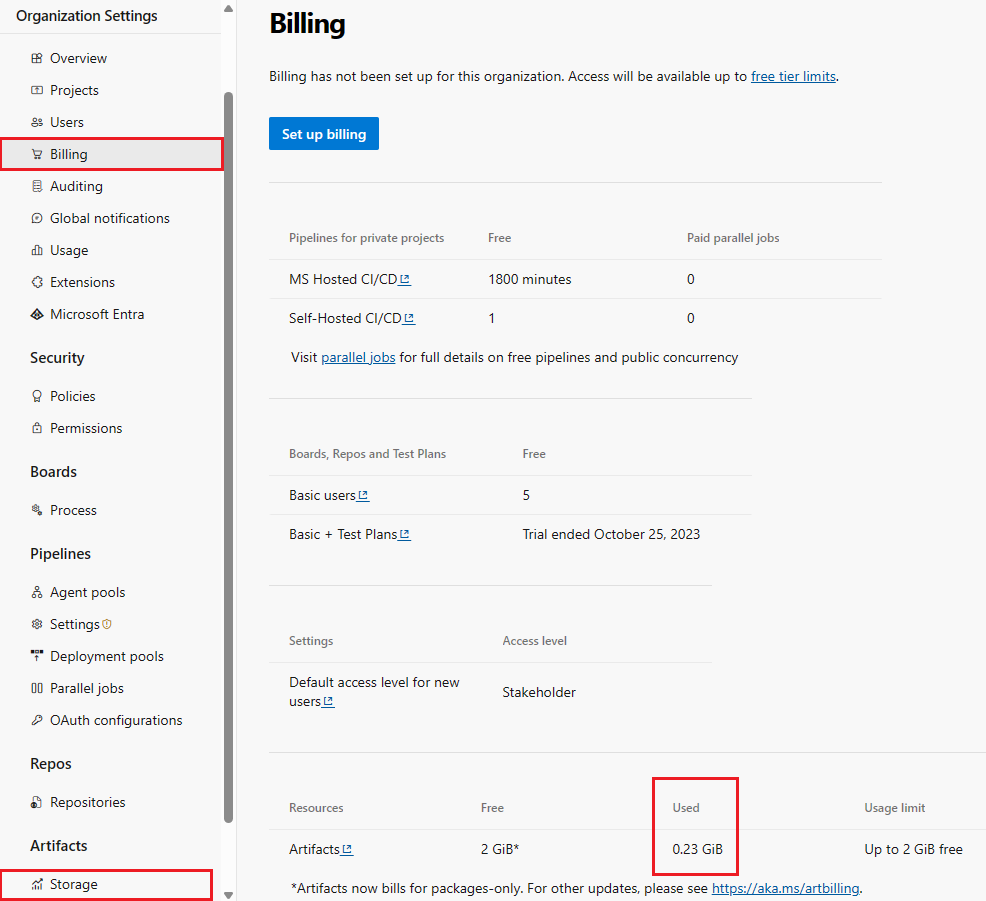Follow the parallel jobs link in the note

358,358
